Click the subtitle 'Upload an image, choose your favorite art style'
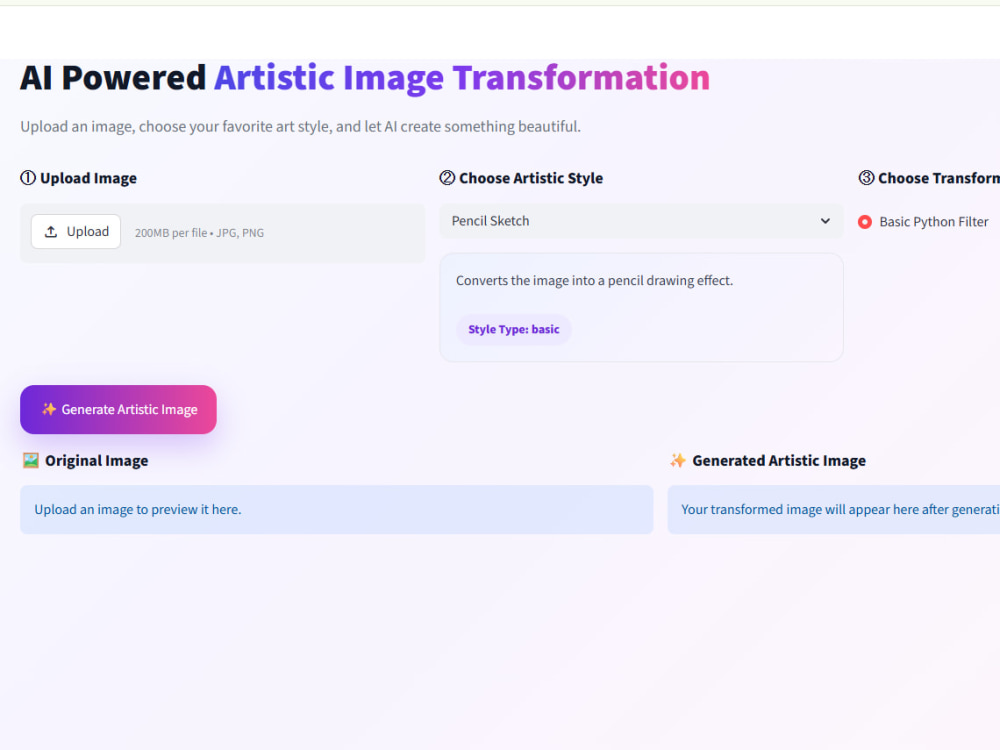Screen dimensions: 1000x750 (300, 126)
